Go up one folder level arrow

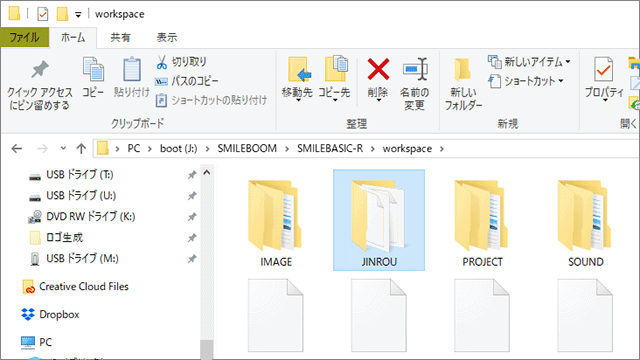pyautogui.click(x=81, y=149)
